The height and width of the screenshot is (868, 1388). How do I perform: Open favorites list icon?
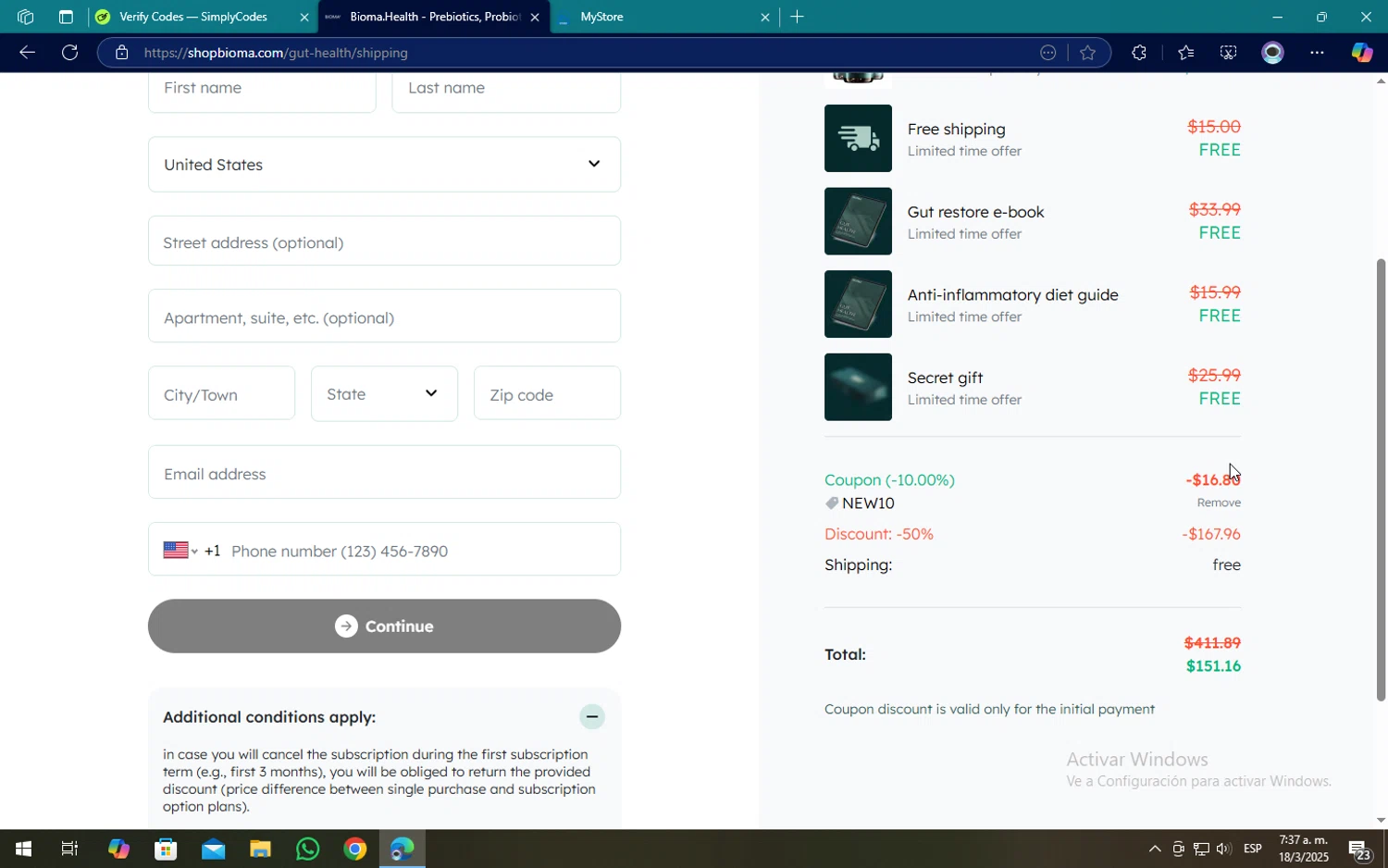(x=1185, y=53)
